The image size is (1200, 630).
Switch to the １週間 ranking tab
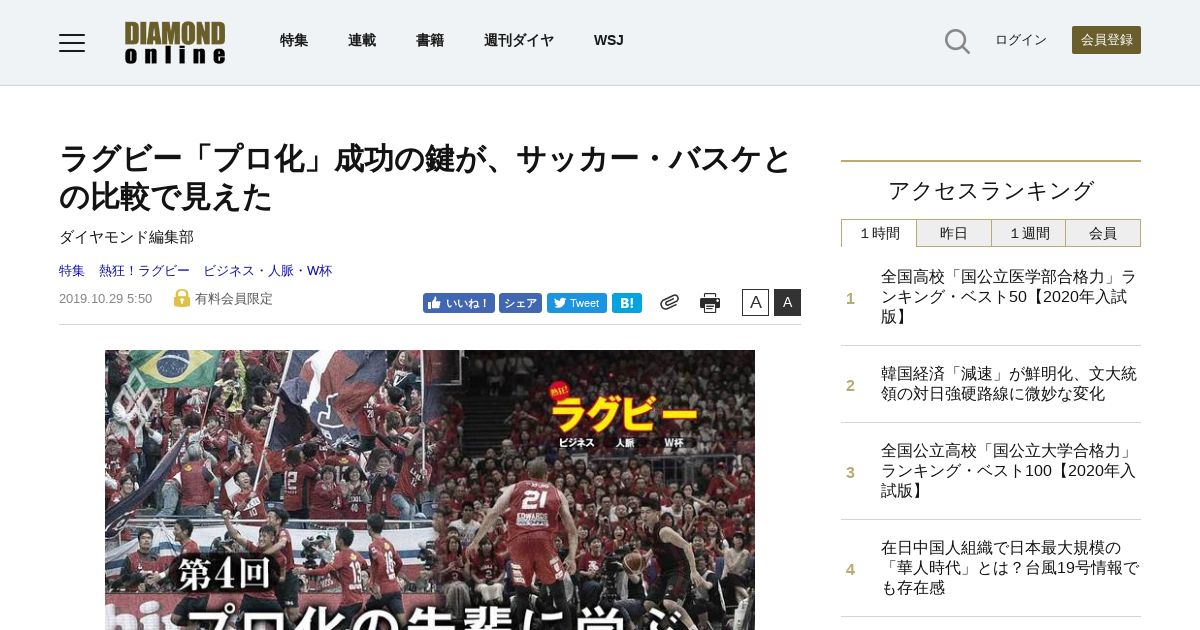[x=1029, y=233]
